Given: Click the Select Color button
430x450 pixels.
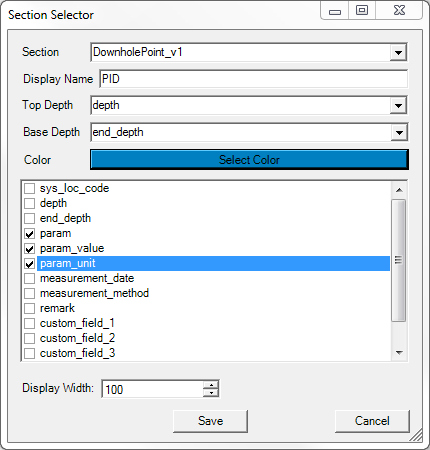Looking at the screenshot, I should [249, 160].
